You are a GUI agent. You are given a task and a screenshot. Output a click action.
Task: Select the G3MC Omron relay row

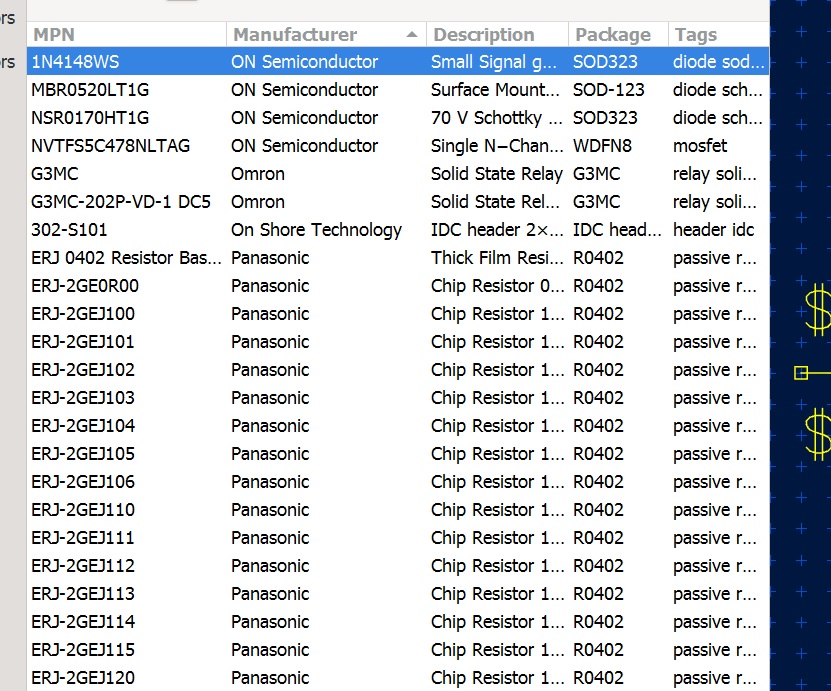click(x=398, y=174)
